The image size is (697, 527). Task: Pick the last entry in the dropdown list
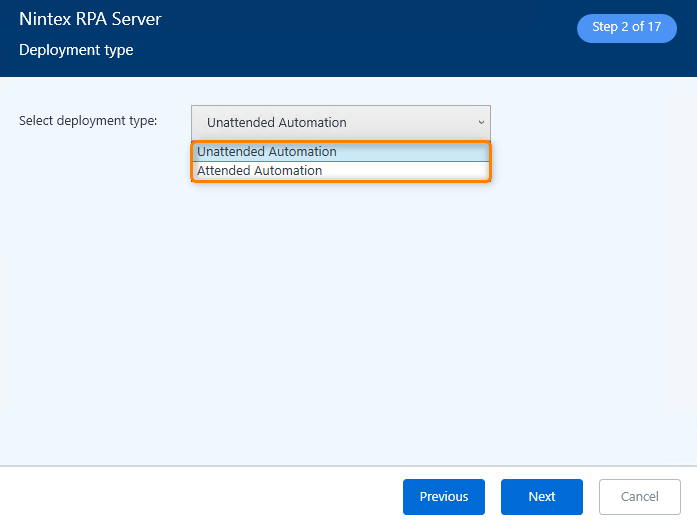coord(260,171)
